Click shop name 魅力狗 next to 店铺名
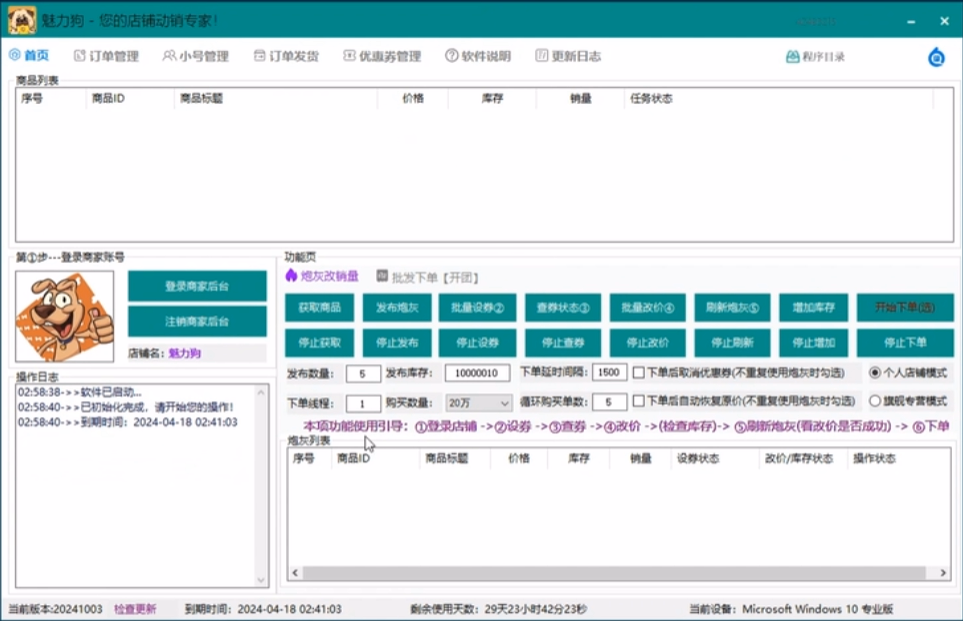 click(x=185, y=353)
